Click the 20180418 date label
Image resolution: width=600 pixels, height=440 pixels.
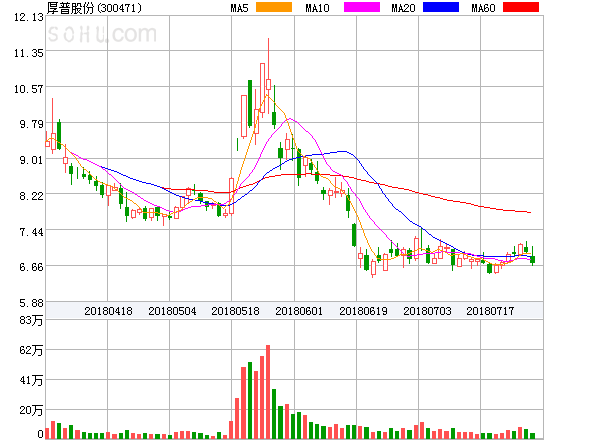pos(108,311)
